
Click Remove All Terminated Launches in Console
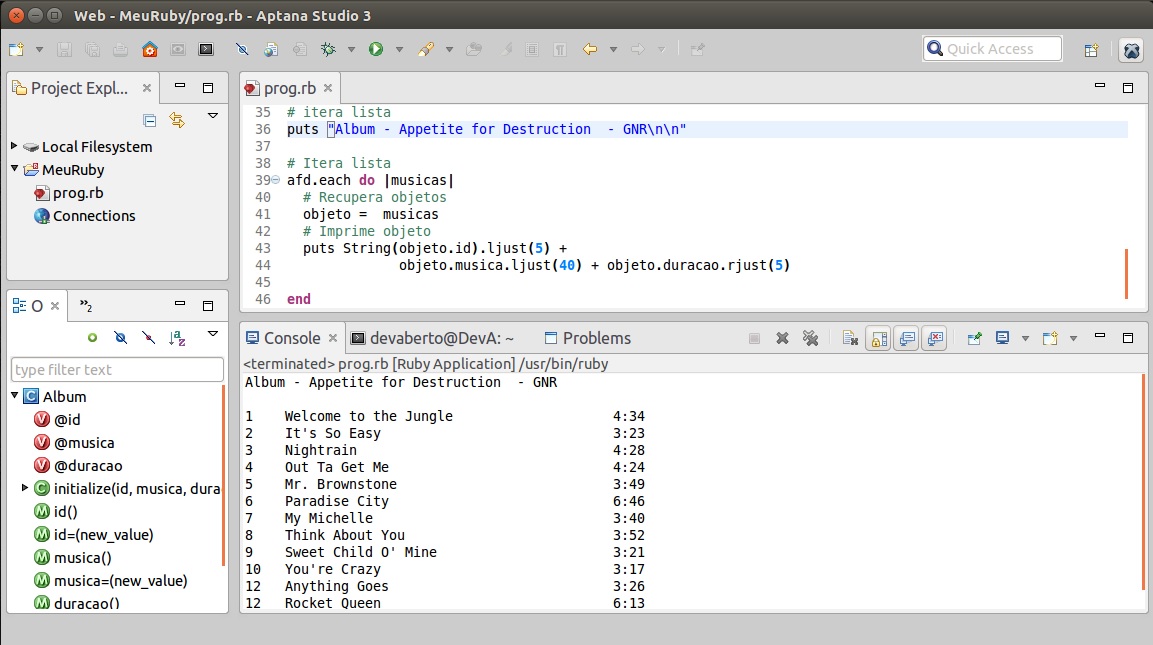point(811,338)
